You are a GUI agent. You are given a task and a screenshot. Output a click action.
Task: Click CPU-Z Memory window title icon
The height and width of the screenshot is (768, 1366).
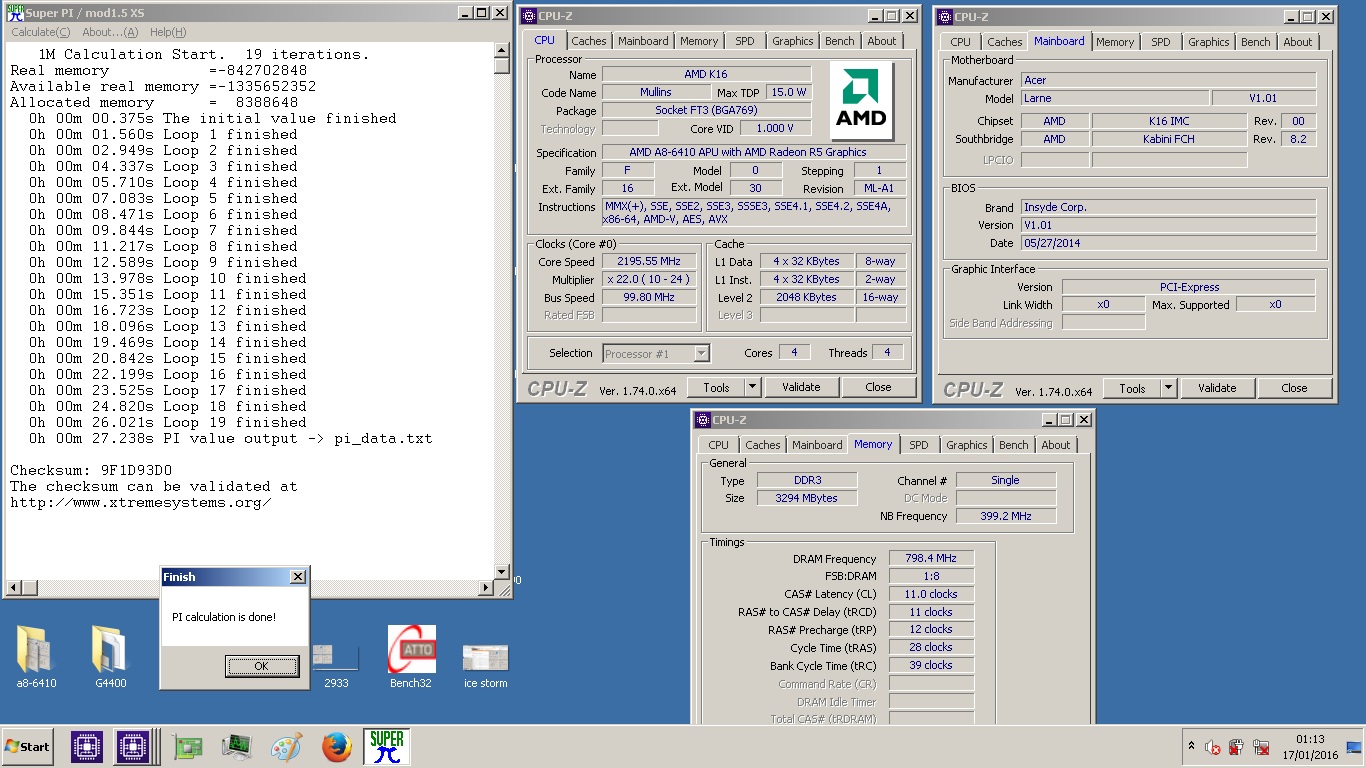tap(703, 420)
